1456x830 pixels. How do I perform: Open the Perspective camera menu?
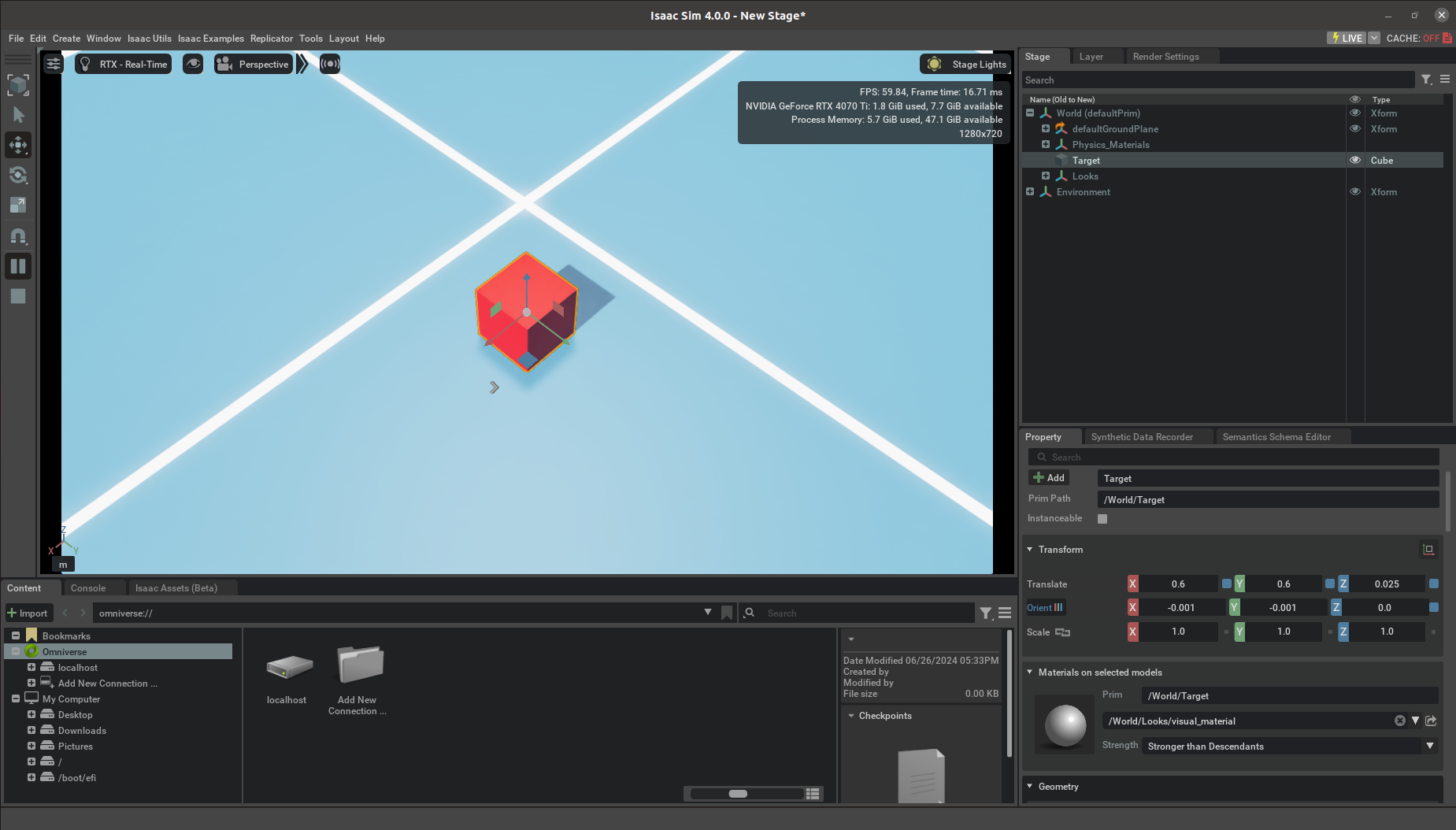254,64
